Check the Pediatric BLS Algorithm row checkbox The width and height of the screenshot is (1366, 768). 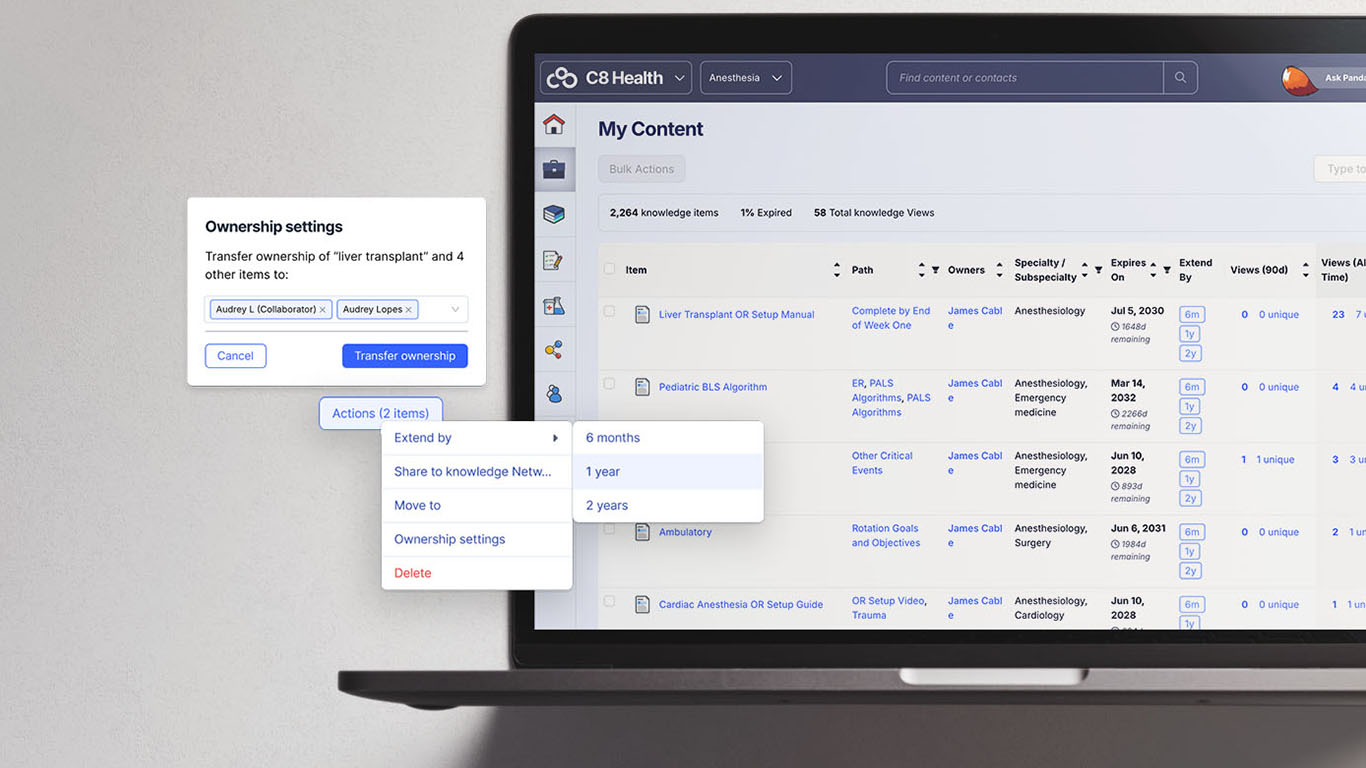tap(609, 383)
